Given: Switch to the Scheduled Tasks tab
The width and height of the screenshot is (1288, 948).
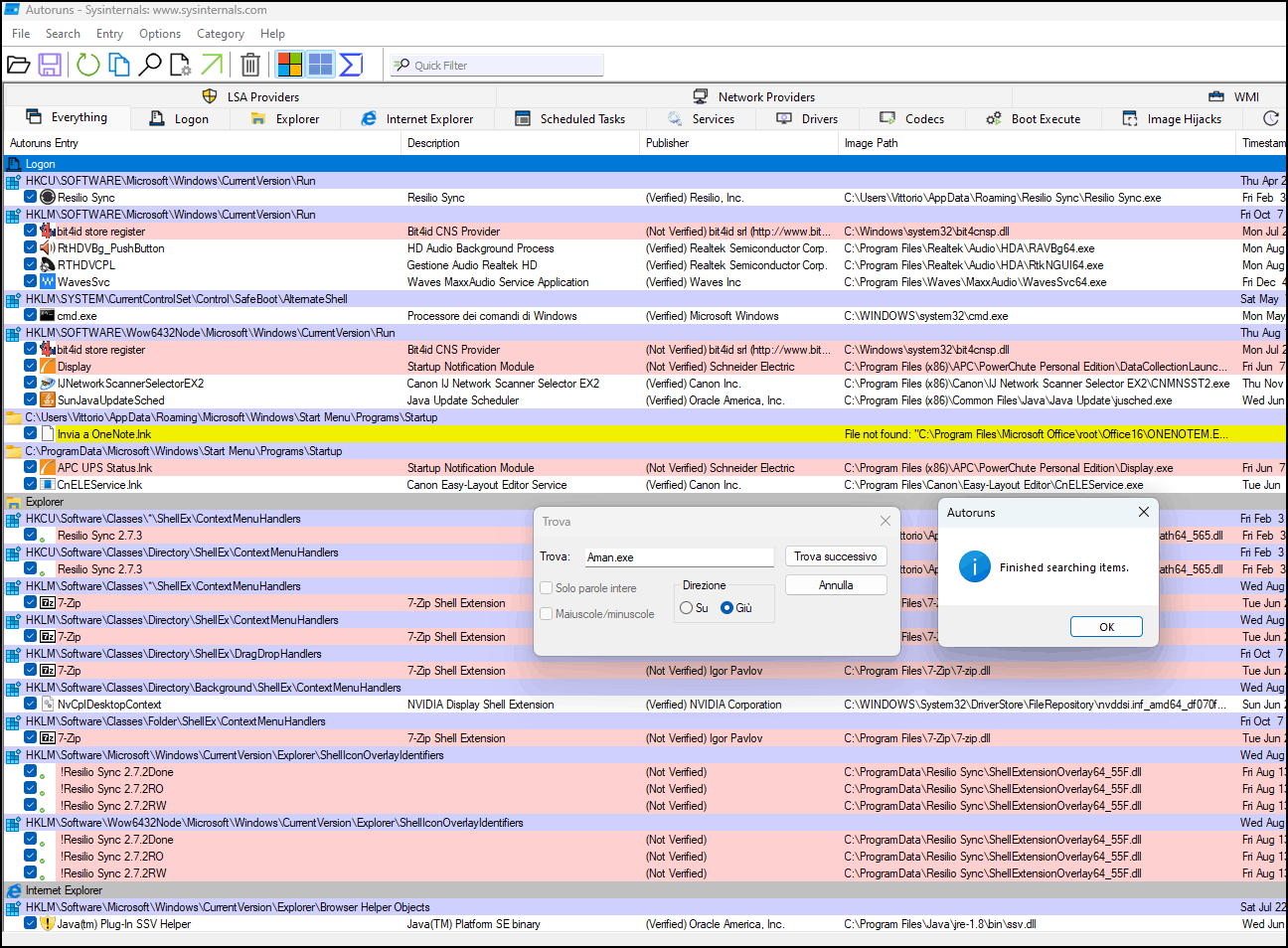Looking at the screenshot, I should click(570, 119).
